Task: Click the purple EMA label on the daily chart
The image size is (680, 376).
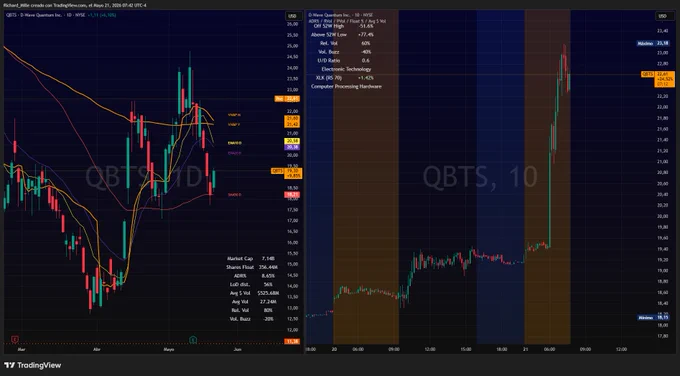Action: (x=235, y=153)
